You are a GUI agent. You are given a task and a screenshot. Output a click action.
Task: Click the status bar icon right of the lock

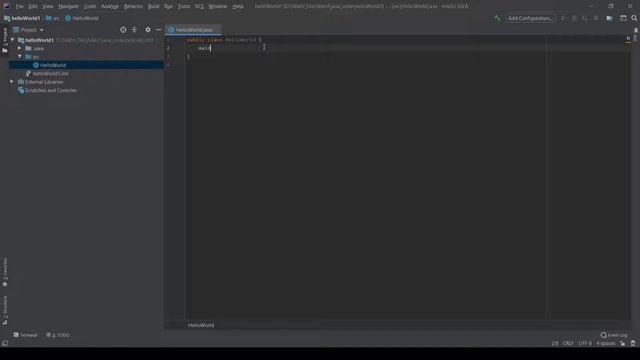[x=633, y=343]
